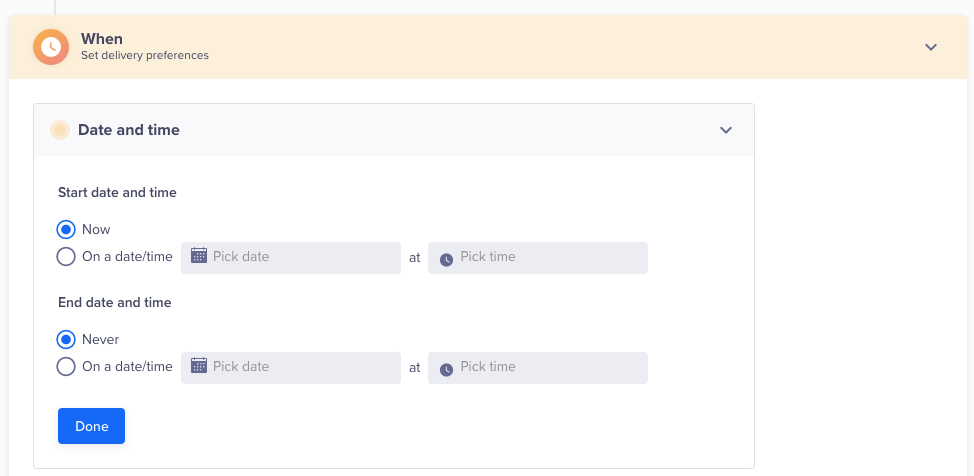Image resolution: width=974 pixels, height=476 pixels.
Task: Select the Now start option
Action: pos(67,230)
